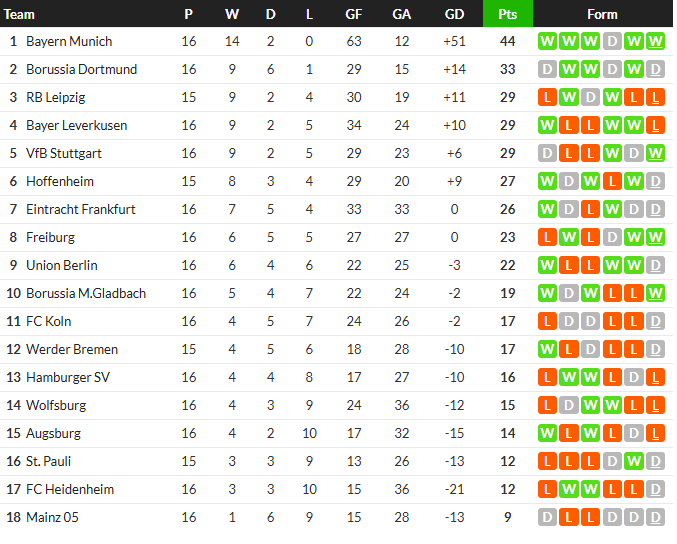Image resolution: width=677 pixels, height=544 pixels.
Task: Click Union Berlin's only D form badge
Action: tap(656, 266)
